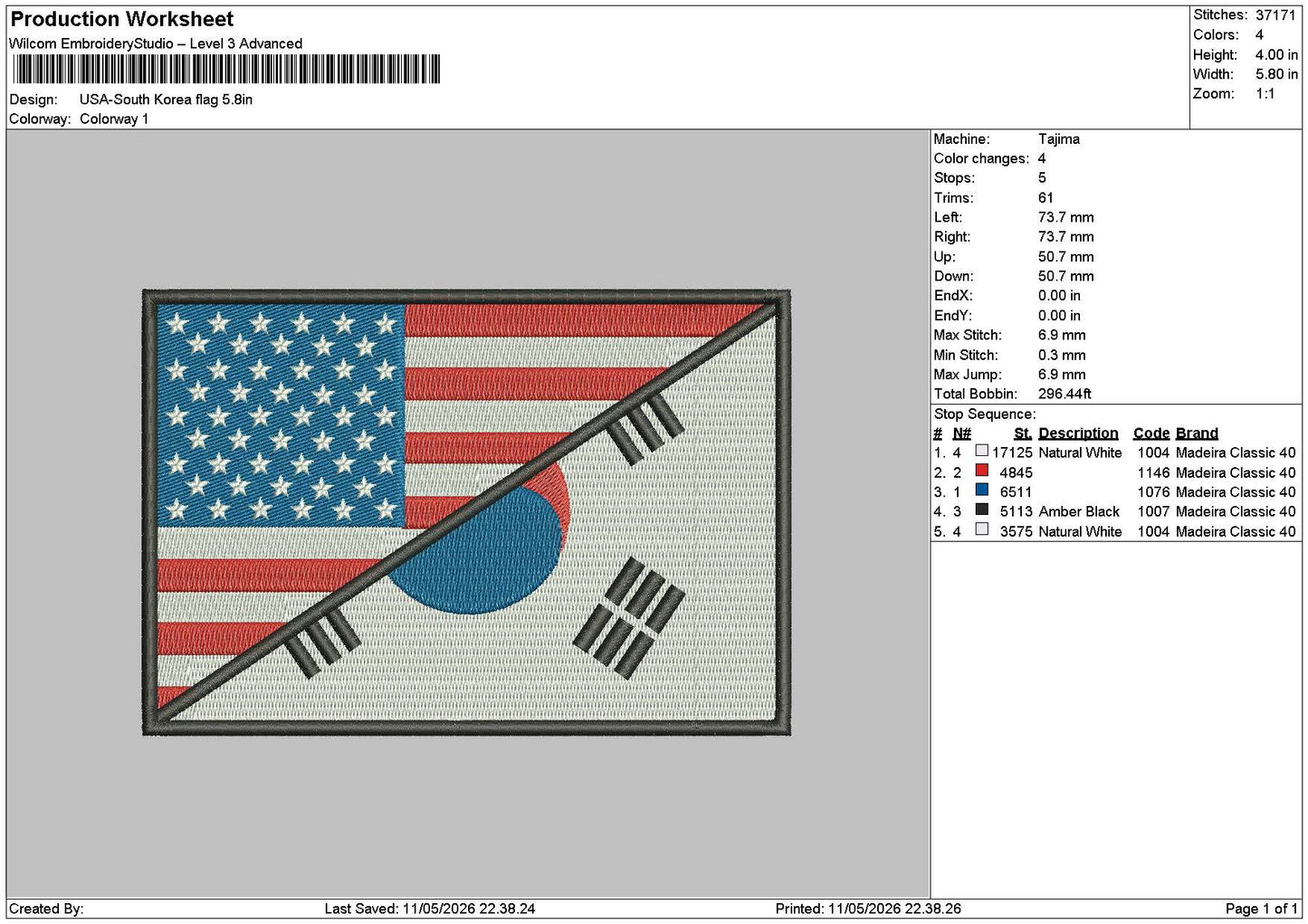Click the Zoom value 1:1

(x=1265, y=94)
